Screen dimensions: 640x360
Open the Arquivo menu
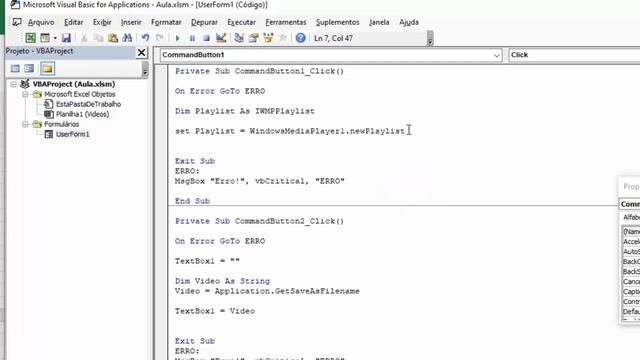click(41, 22)
